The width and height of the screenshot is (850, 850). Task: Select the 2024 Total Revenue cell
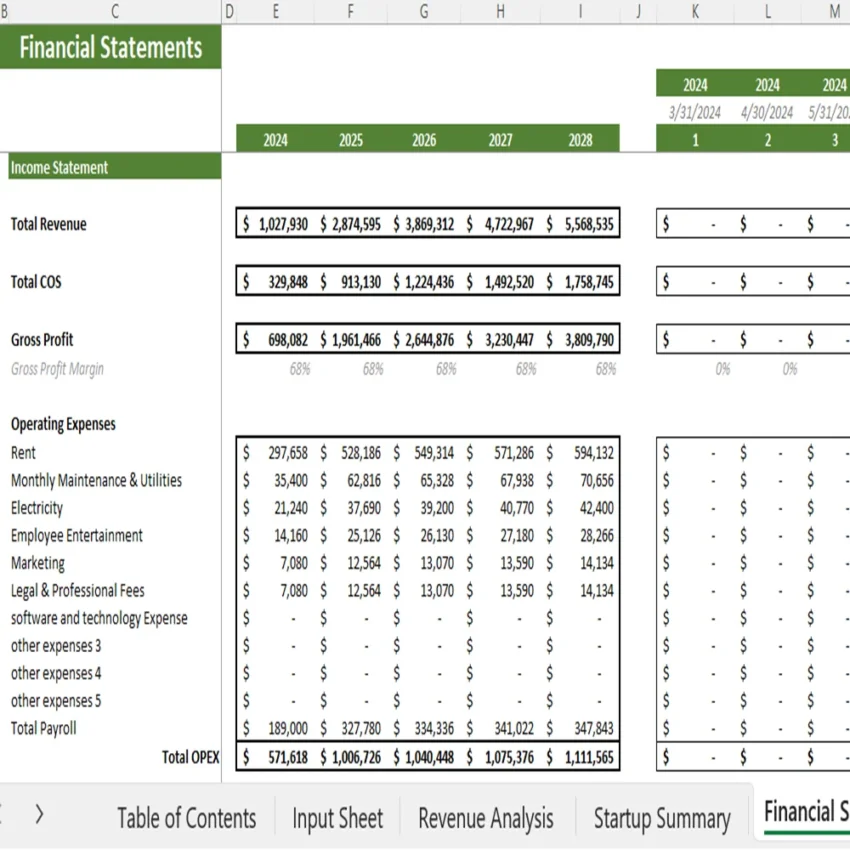[x=275, y=224]
